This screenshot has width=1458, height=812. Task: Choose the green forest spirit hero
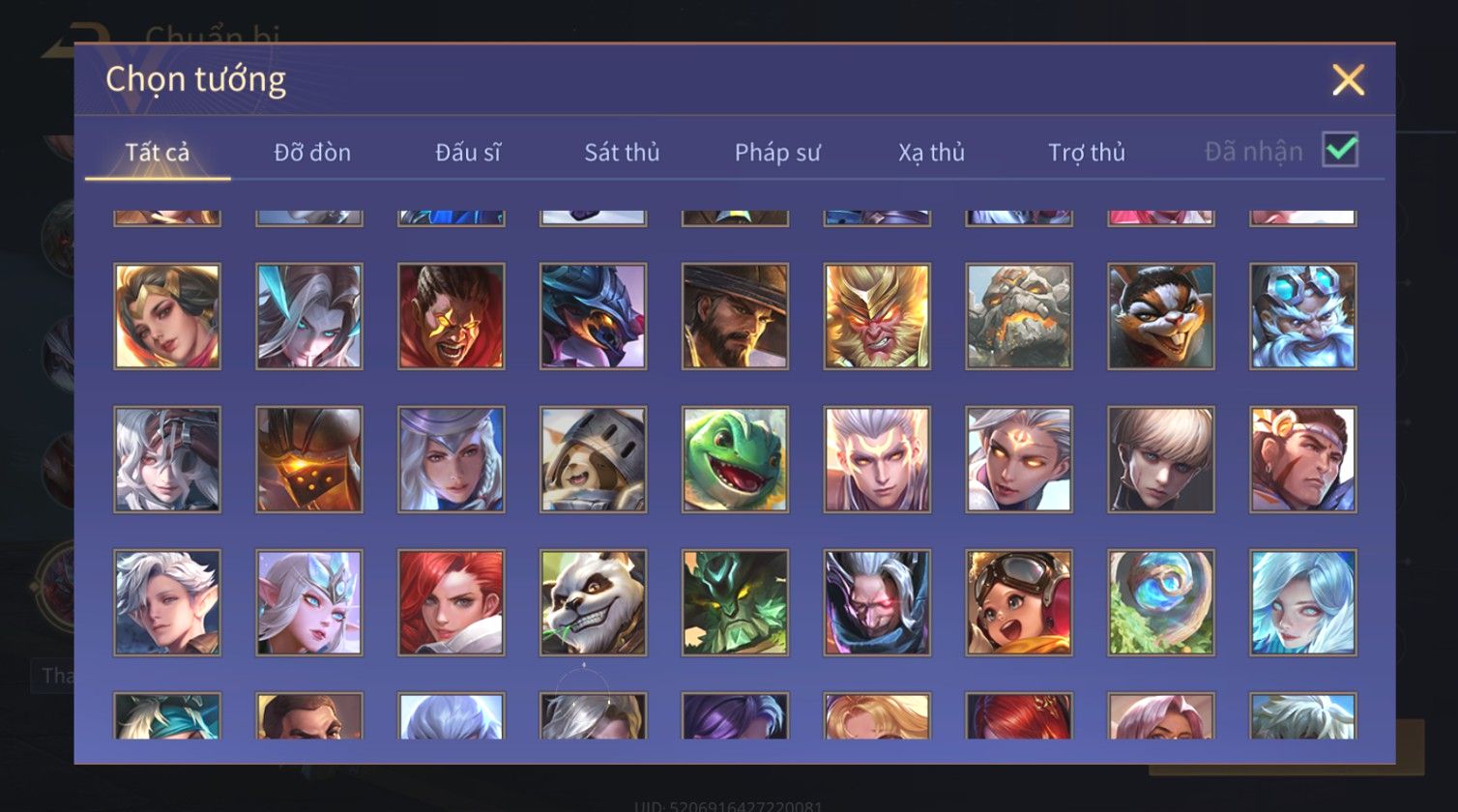[x=735, y=602]
